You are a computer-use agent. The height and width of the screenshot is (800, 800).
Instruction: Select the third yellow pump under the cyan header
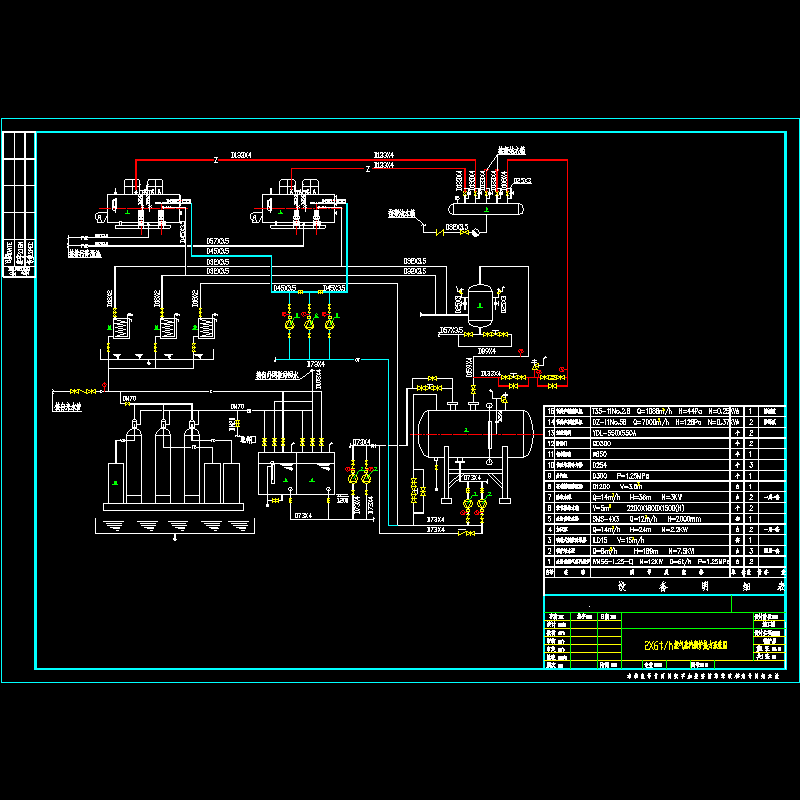click(x=330, y=323)
